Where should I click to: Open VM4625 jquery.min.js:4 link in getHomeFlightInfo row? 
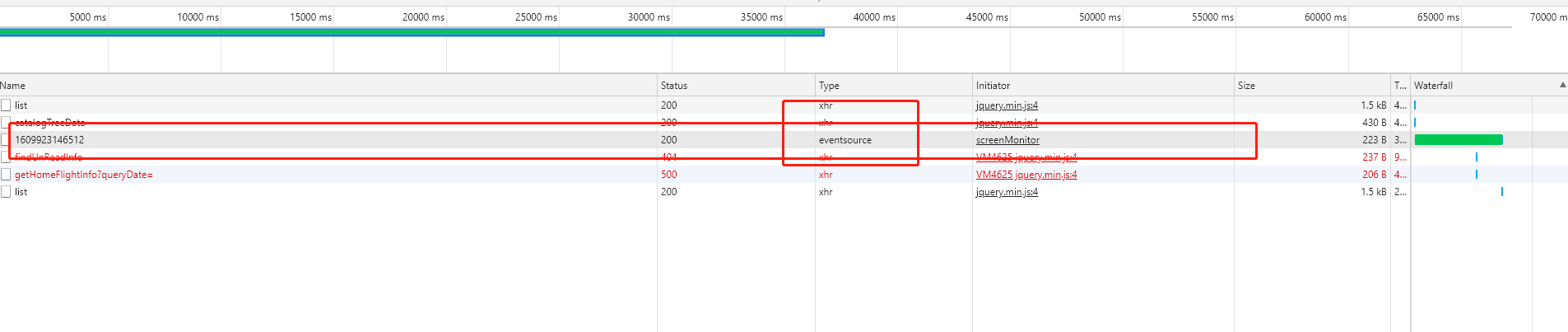1026,175
